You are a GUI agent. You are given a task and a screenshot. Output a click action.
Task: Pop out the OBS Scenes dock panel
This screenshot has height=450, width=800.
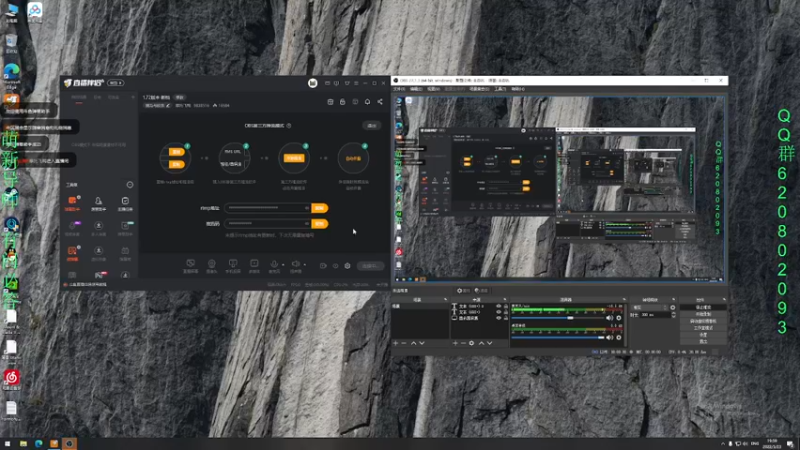[445, 299]
